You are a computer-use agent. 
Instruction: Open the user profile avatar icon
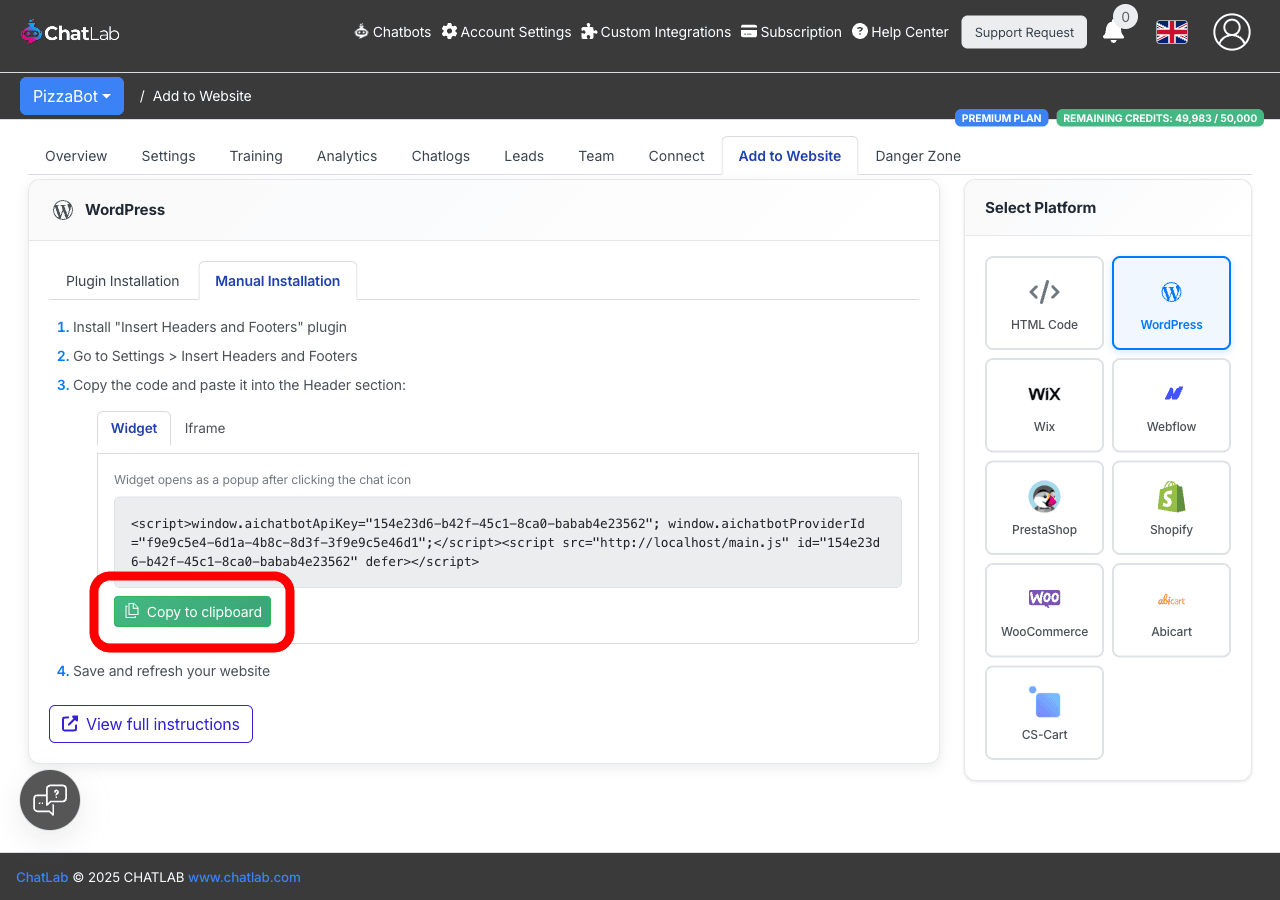[x=1231, y=32]
